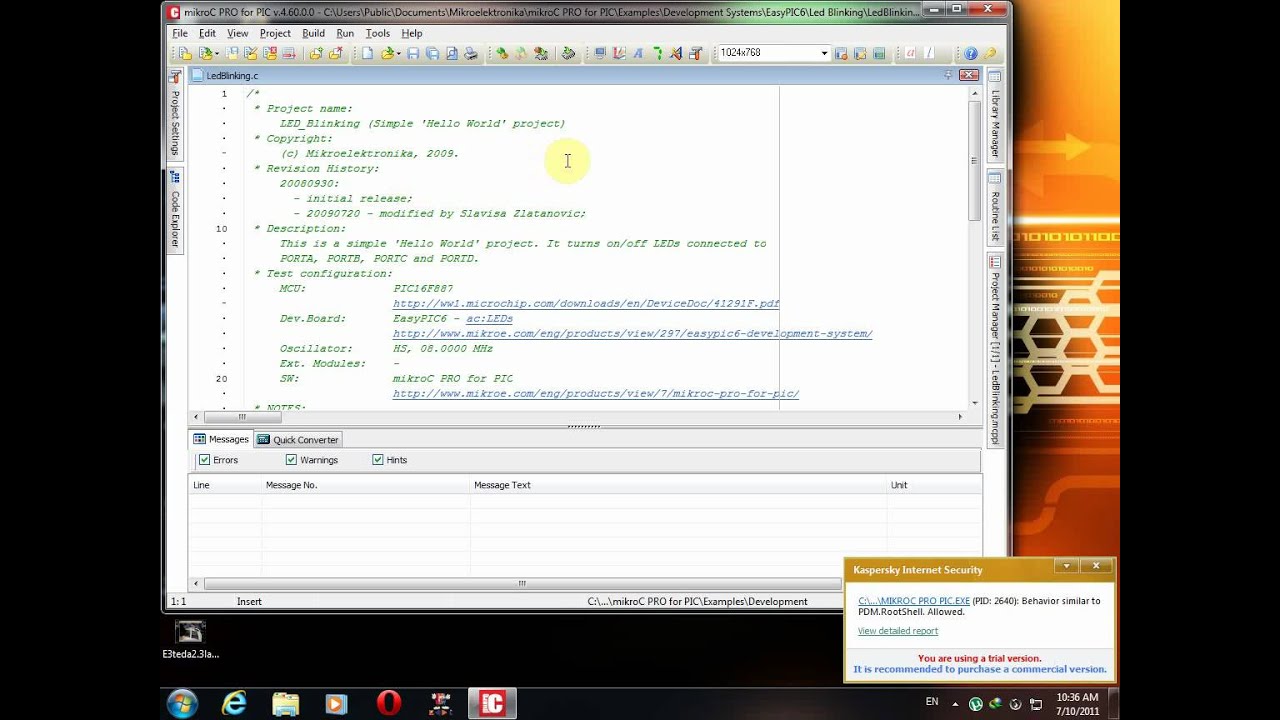This screenshot has height=720, width=1280.
Task: Open the microchip.com datasheet PDF link
Action: [x=586, y=303]
